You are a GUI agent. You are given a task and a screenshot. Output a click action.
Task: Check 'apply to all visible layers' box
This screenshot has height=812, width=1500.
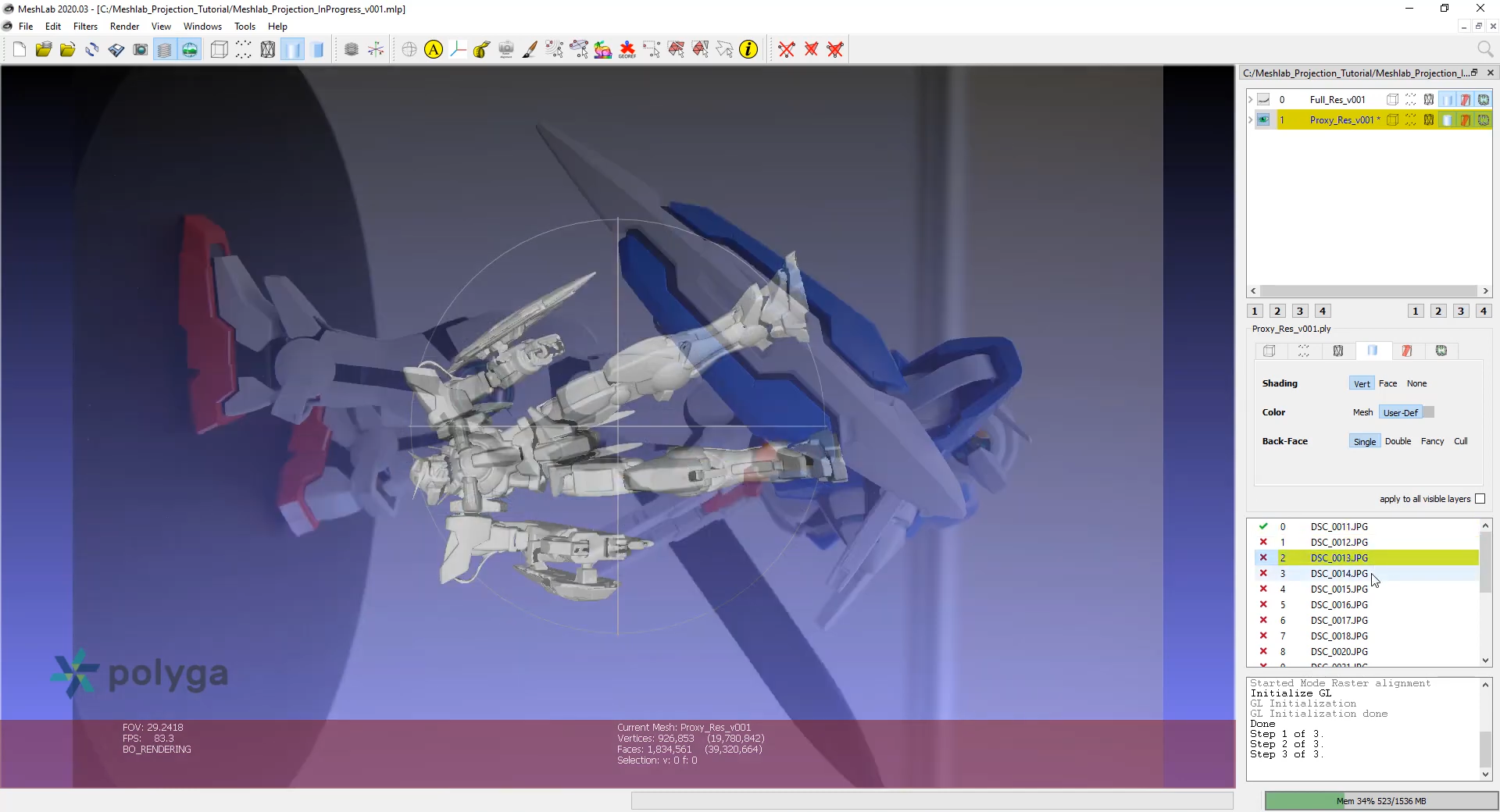[1480, 499]
